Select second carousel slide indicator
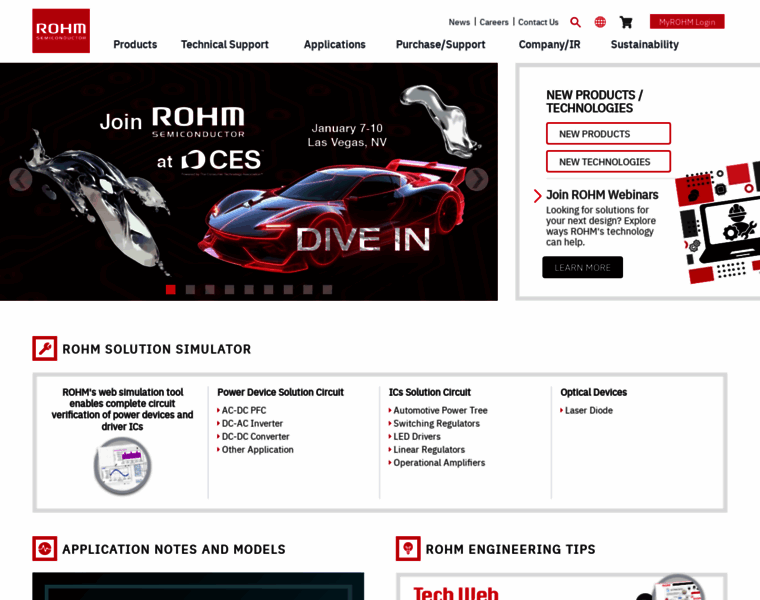Viewport: 760px width, 600px height. [x=190, y=289]
